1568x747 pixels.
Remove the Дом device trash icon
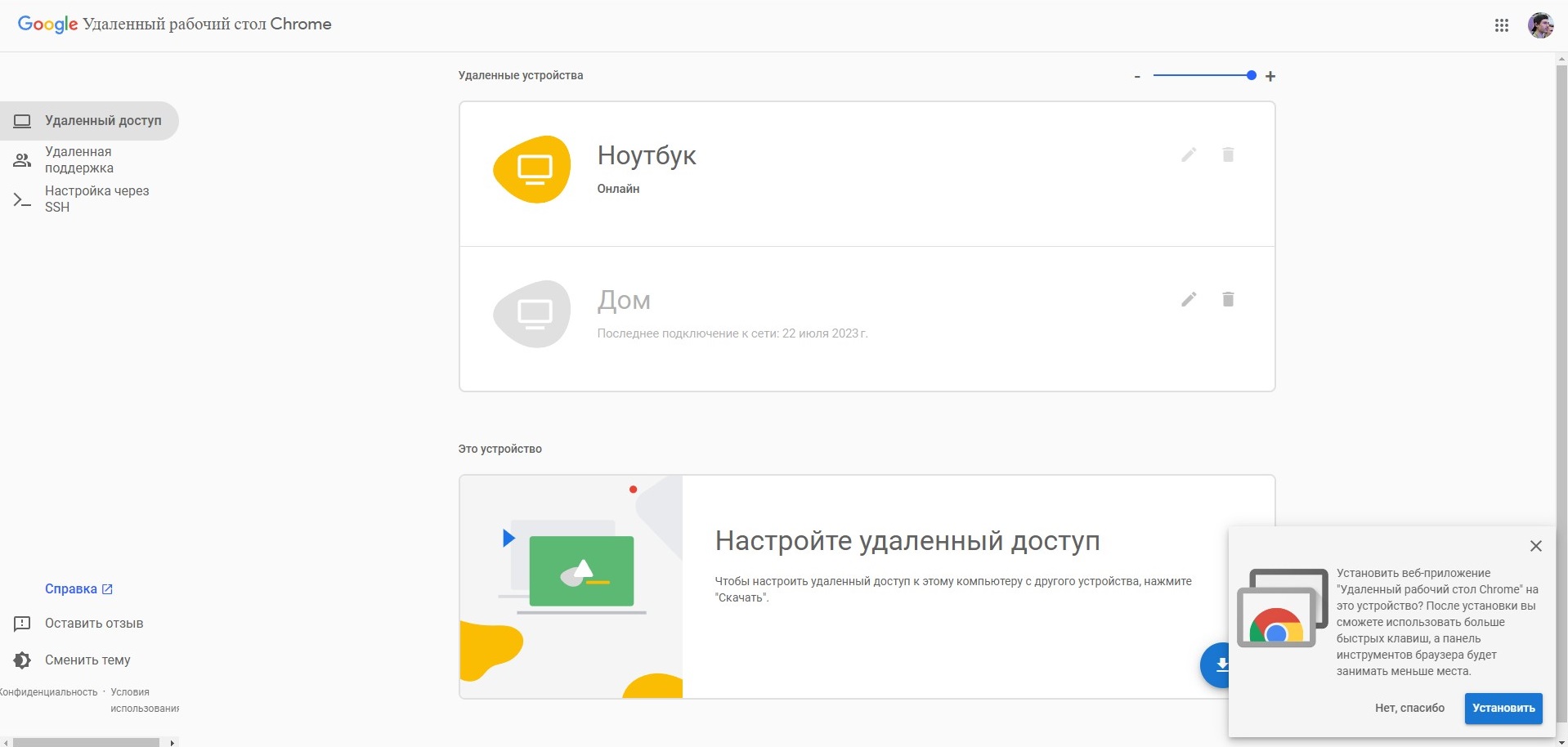point(1228,299)
